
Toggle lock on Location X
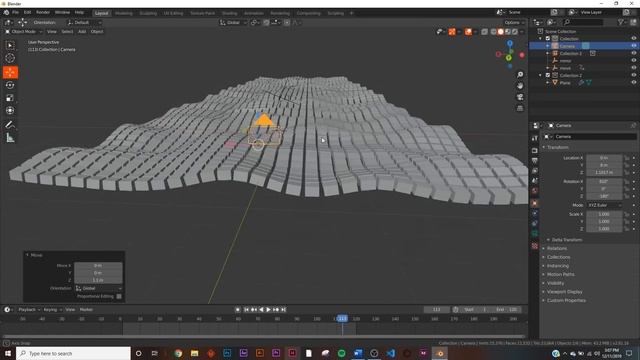627,158
